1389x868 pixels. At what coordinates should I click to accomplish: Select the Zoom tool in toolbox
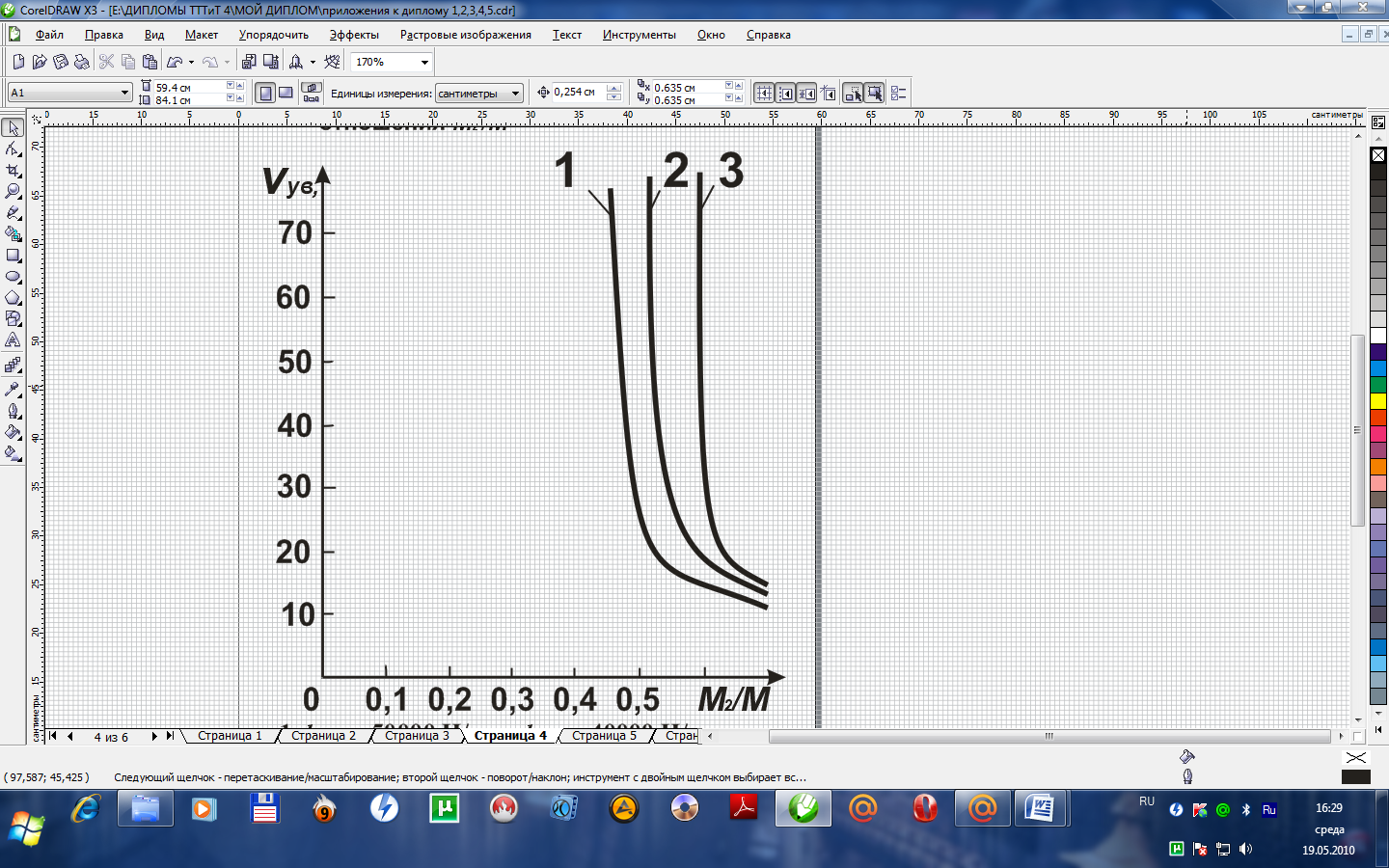click(13, 191)
